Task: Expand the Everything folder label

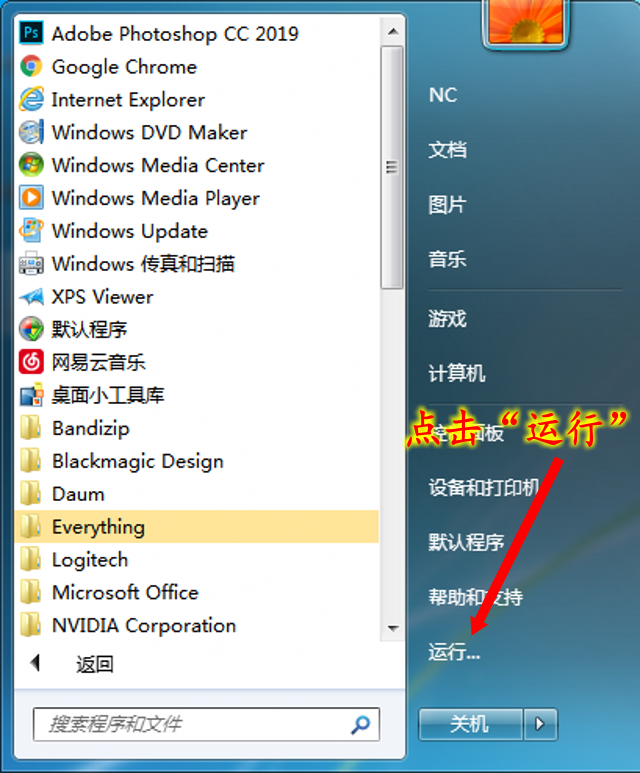Action: (99, 527)
